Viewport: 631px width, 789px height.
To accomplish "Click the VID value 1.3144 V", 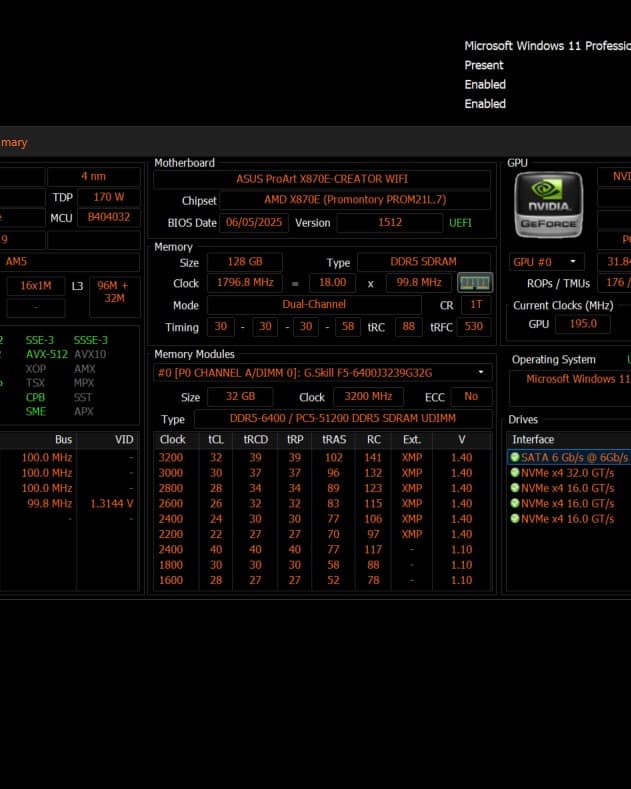I will 112,504.
